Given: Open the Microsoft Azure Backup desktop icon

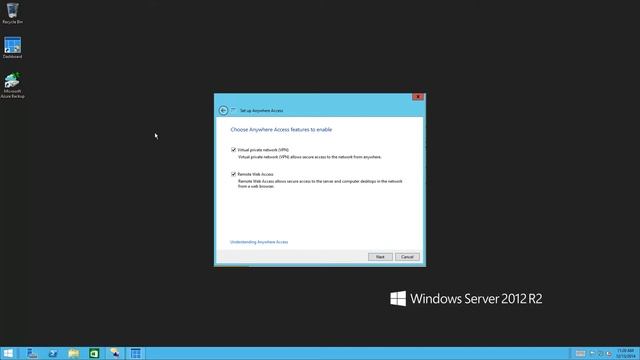Looking at the screenshot, I should tap(12, 85).
